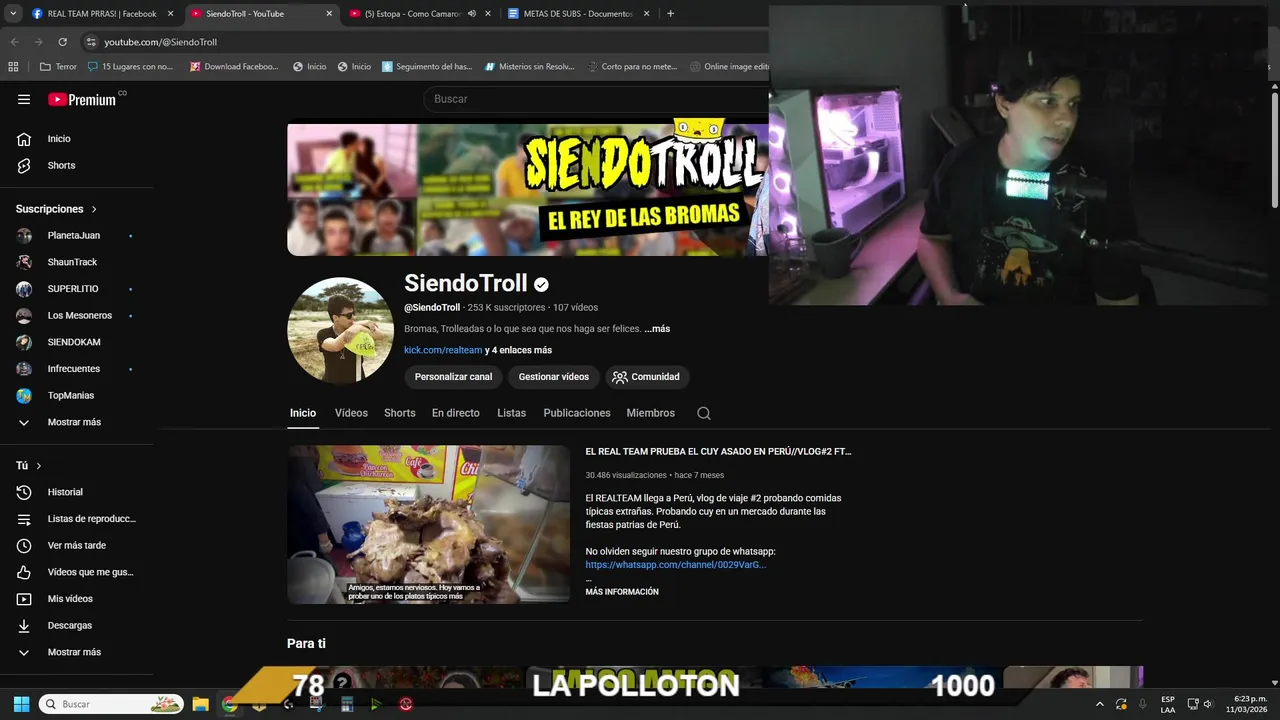
Task: Open the WhatsApp channel link
Action: pos(676,565)
